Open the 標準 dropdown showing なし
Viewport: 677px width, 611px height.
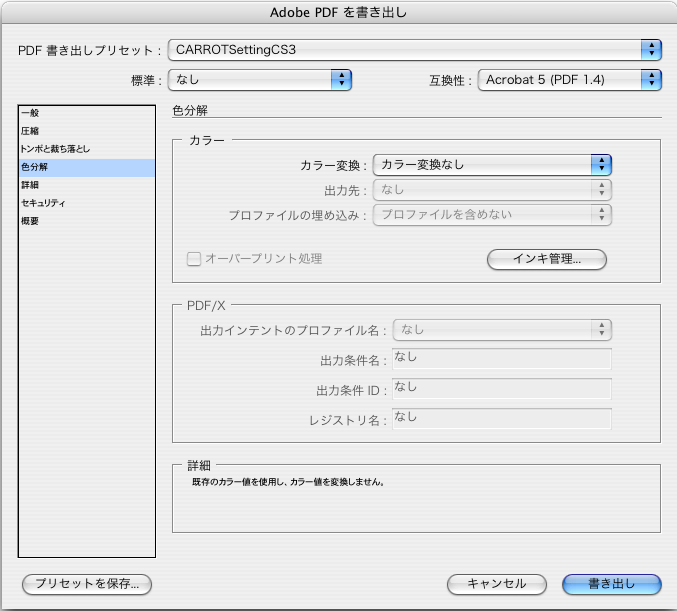pyautogui.click(x=259, y=80)
